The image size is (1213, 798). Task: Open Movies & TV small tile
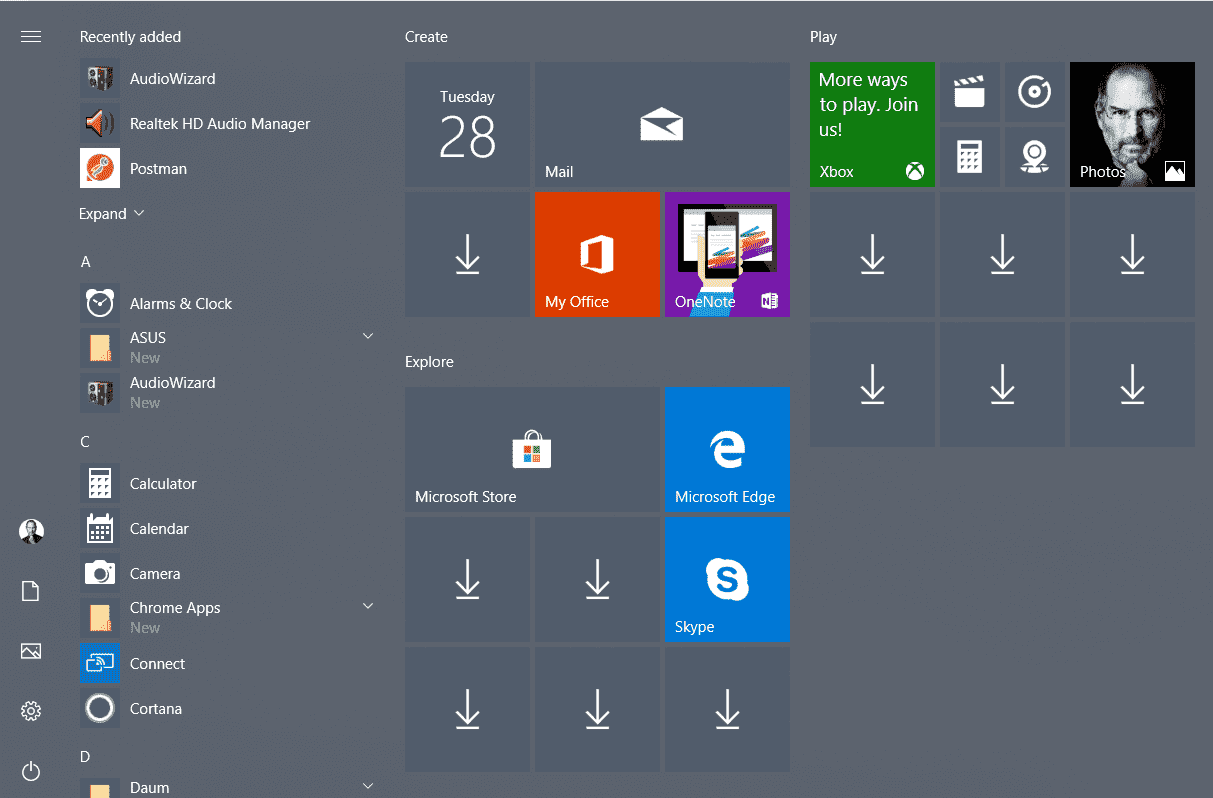tap(970, 92)
